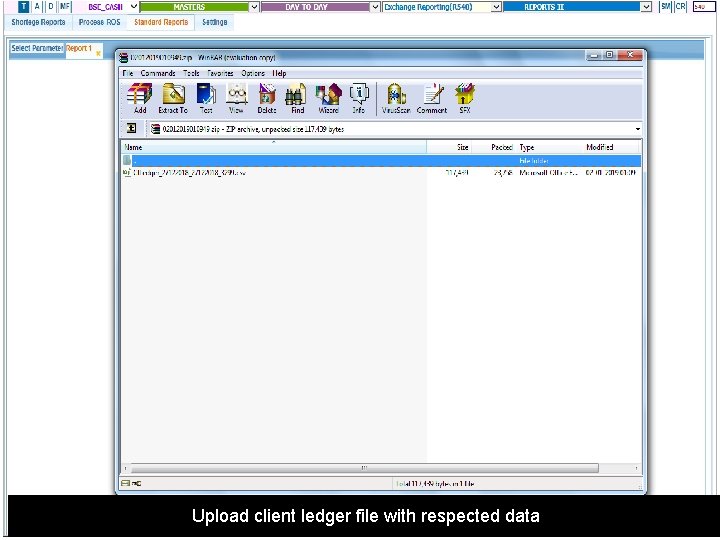Screen dimensions: 720x540
Task: Open the WinRAR Help menu
Action: (x=279, y=73)
